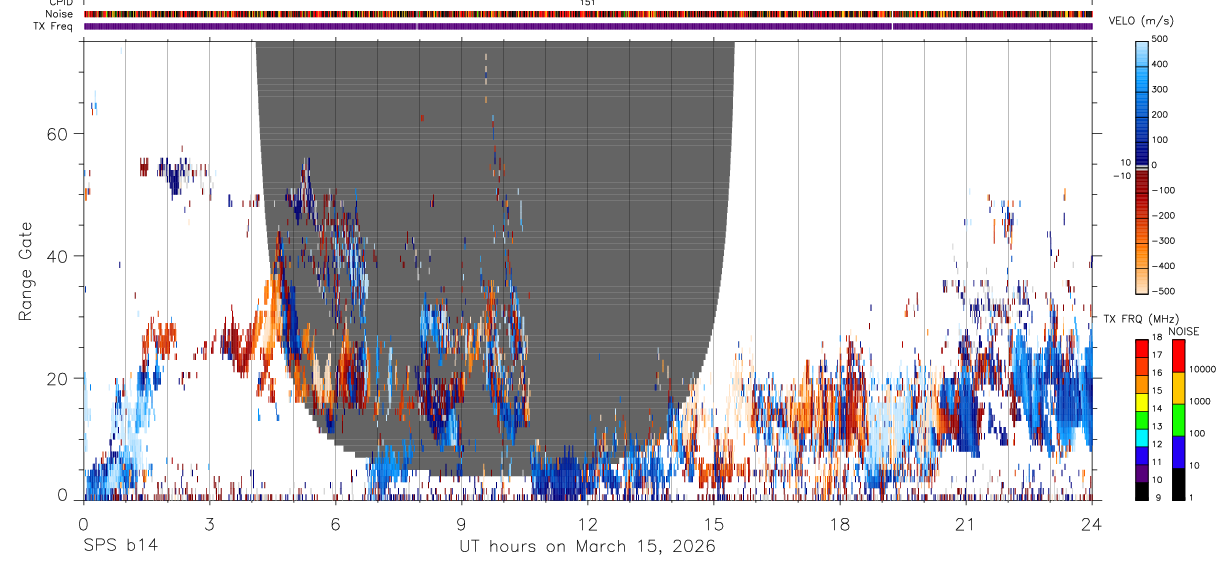Click the 1000 label on noise legend
1228x567 pixels.
(1199, 401)
